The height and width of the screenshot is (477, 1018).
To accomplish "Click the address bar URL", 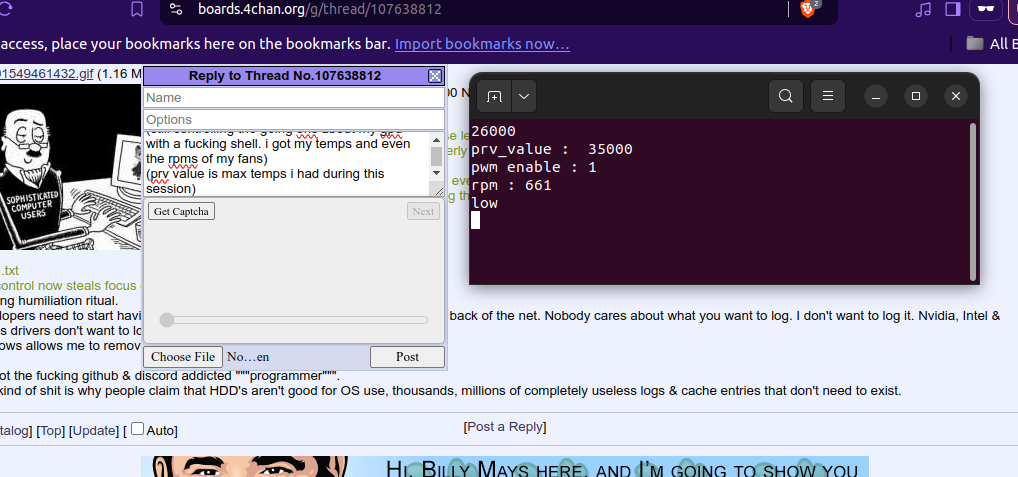I will [319, 9].
